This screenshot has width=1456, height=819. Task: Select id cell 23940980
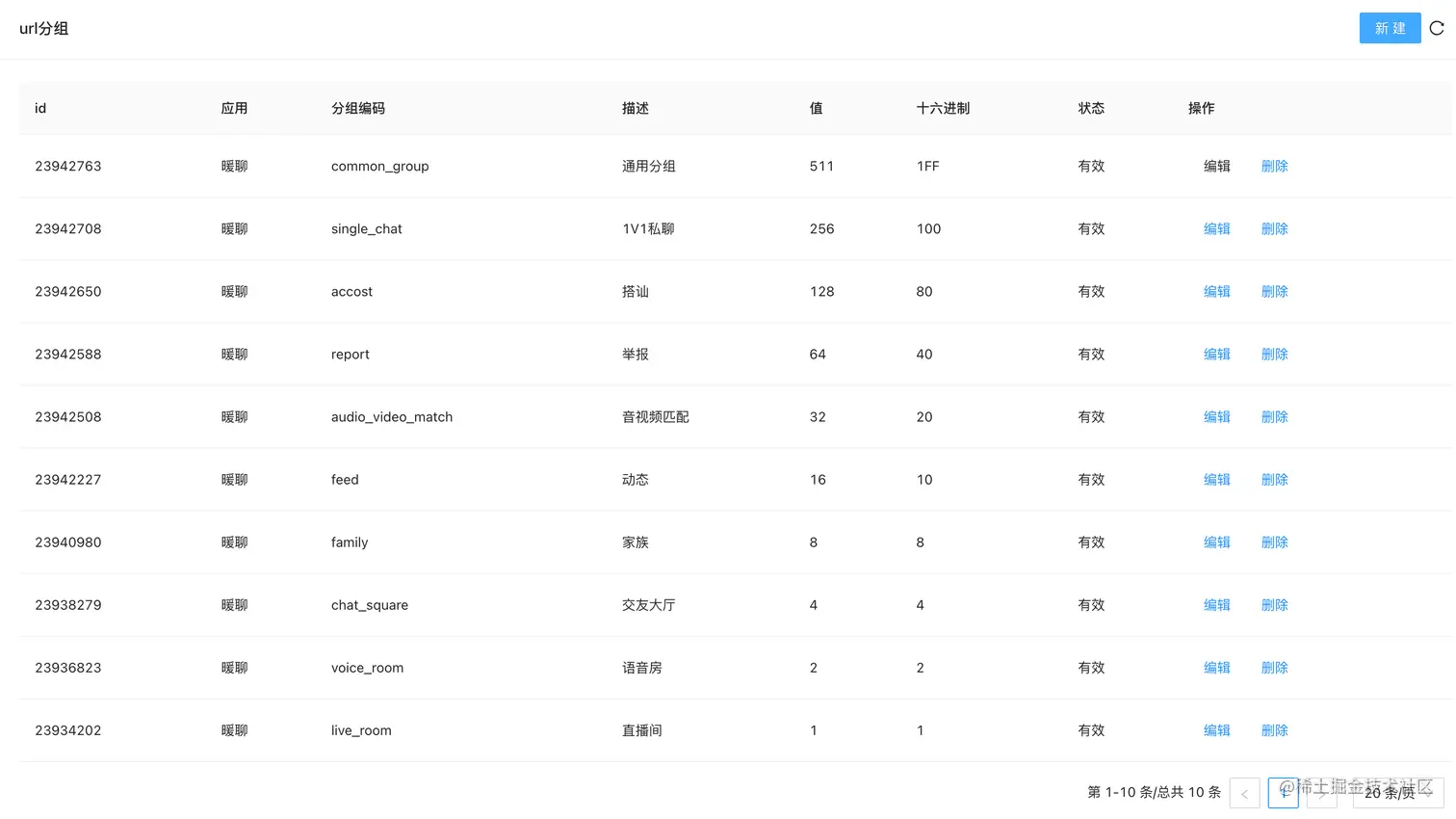[68, 542]
